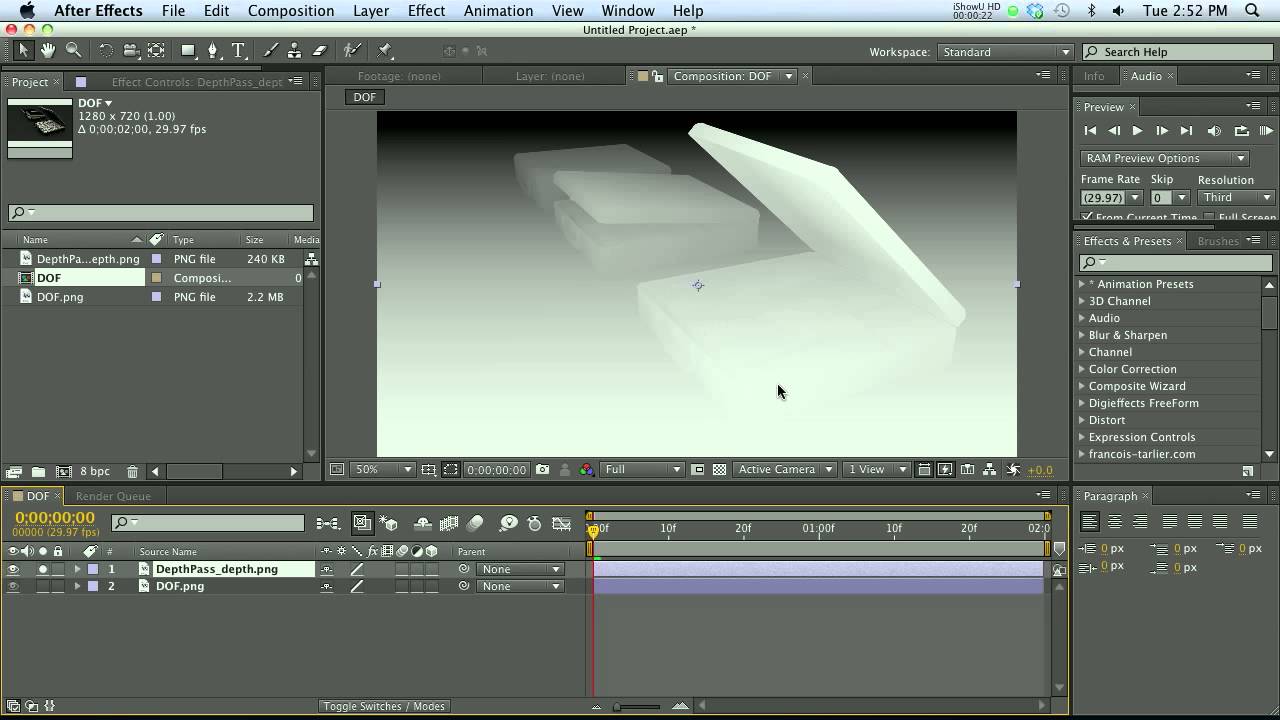
Task: Open the Animation menu
Action: [x=498, y=10]
